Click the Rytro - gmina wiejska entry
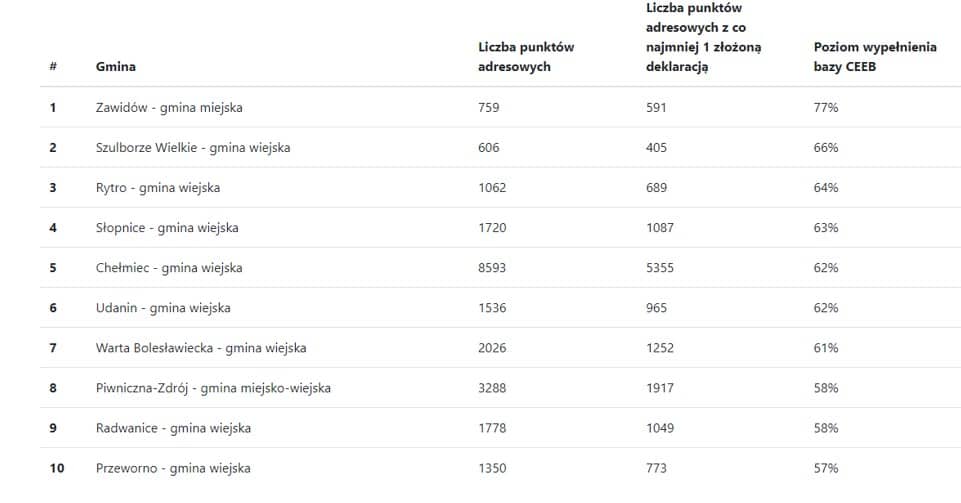 (x=158, y=187)
